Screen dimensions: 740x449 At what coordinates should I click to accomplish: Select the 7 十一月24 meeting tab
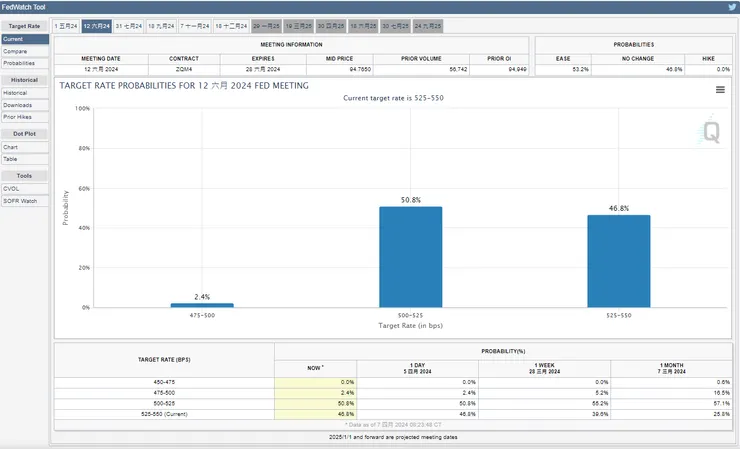pos(196,24)
